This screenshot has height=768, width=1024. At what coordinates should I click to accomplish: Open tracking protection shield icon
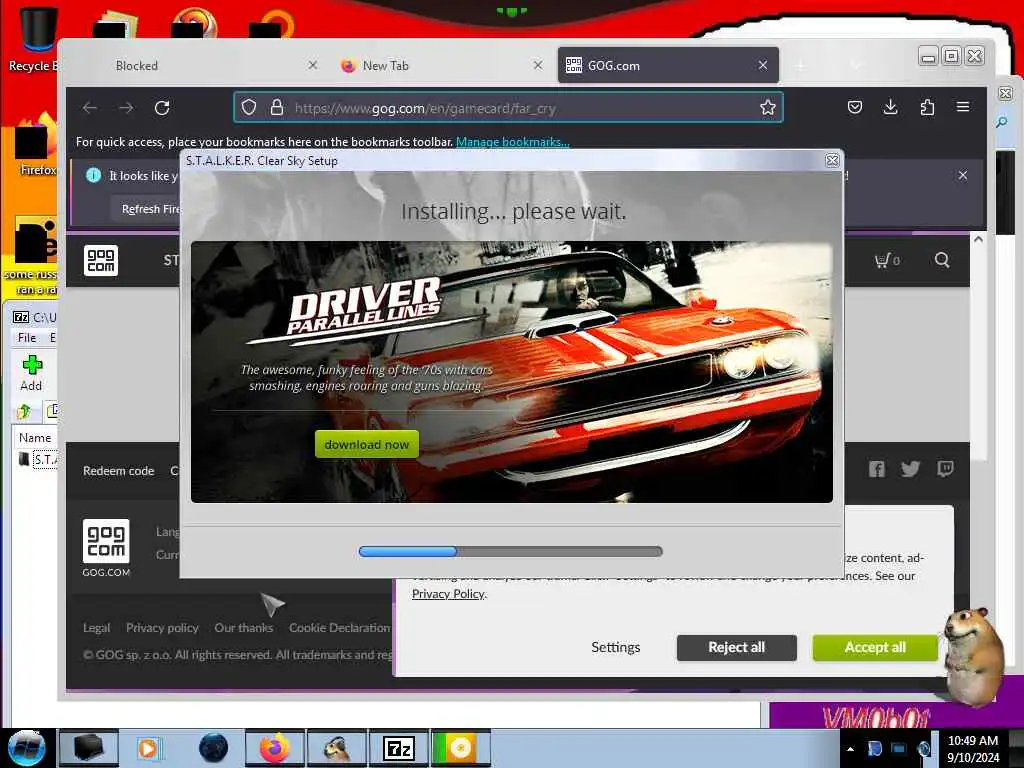[x=249, y=107]
